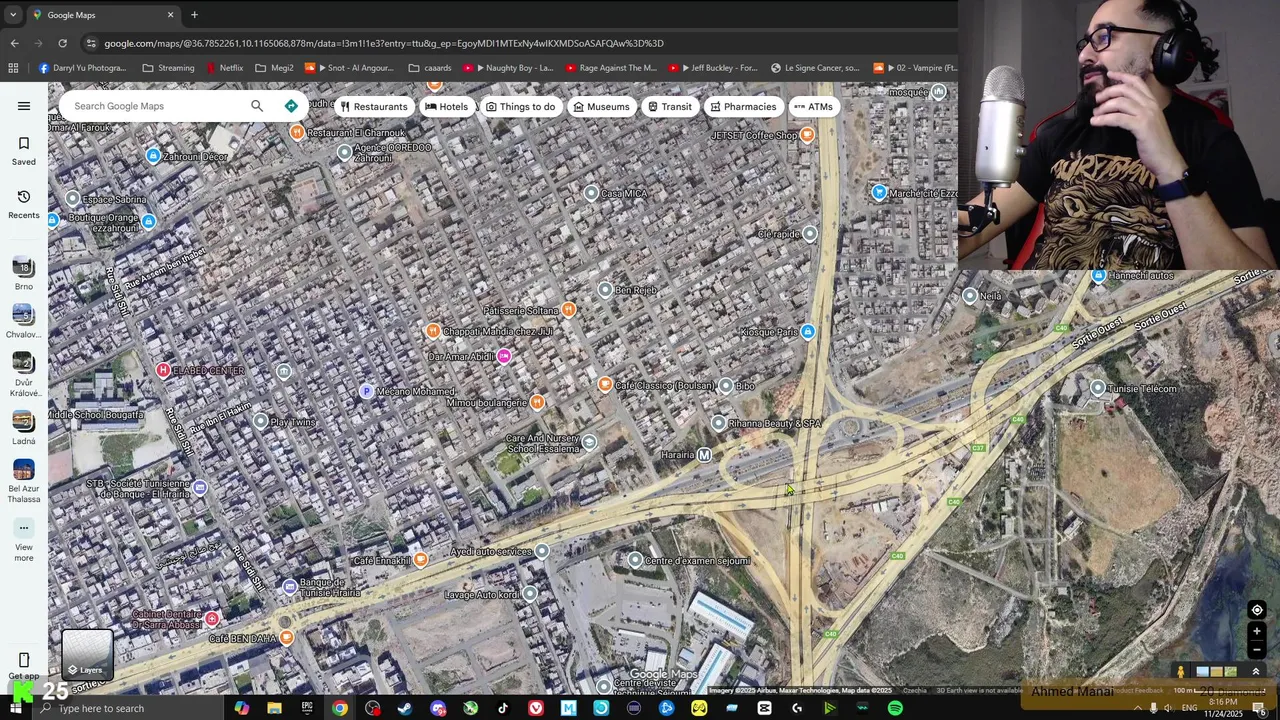
Task: Zoom out with the minus button
Action: pos(1257,649)
